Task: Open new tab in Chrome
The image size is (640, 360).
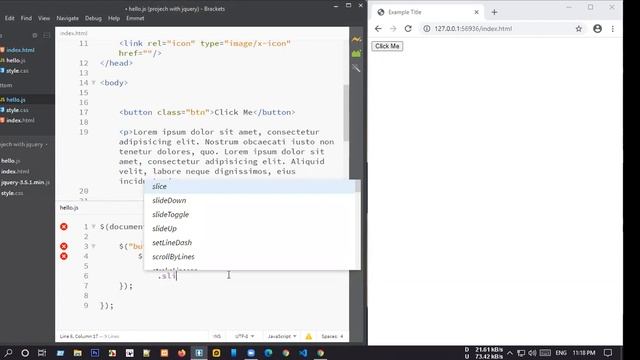Action: (494, 12)
